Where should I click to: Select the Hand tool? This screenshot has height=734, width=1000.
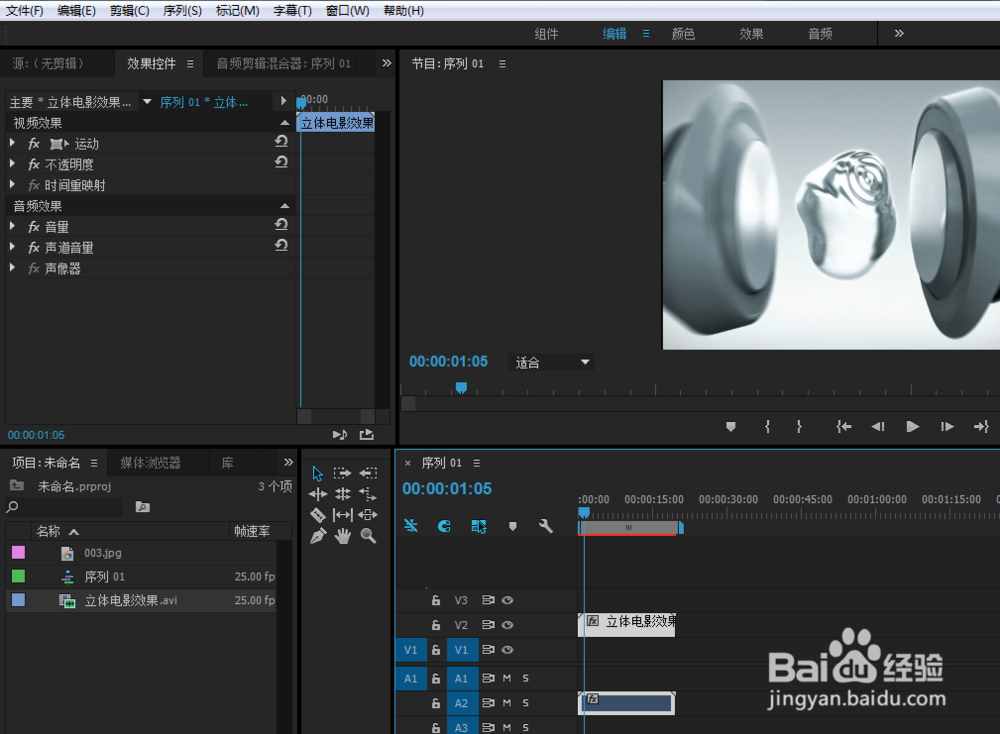coord(343,536)
